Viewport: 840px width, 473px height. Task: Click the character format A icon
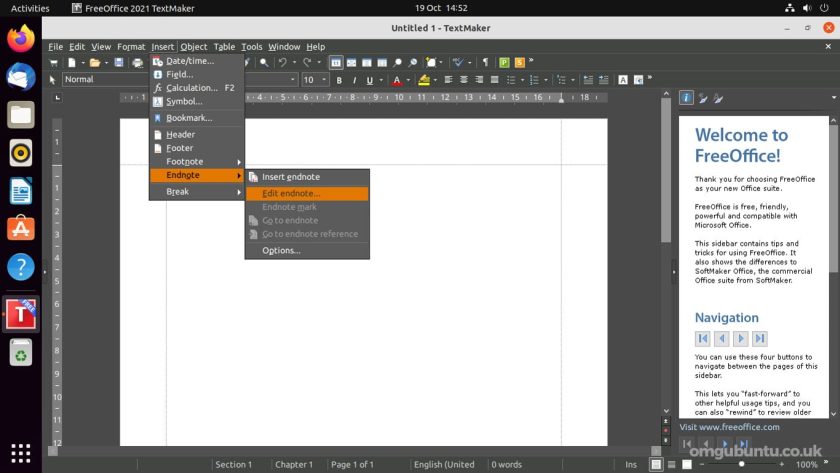click(x=622, y=80)
